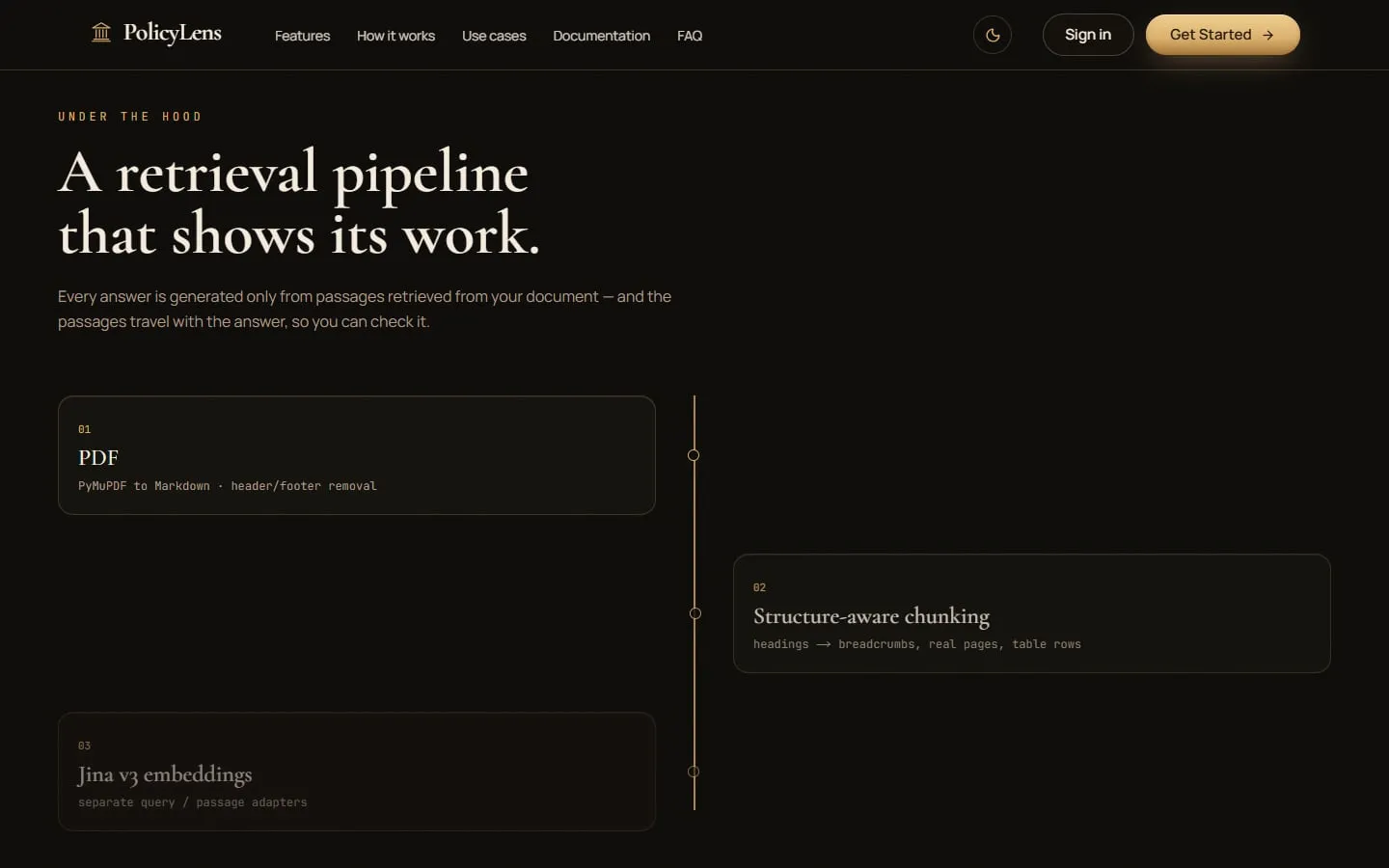Open the PolicyLens home link text
The height and width of the screenshot is (868, 1389).
(x=173, y=34)
